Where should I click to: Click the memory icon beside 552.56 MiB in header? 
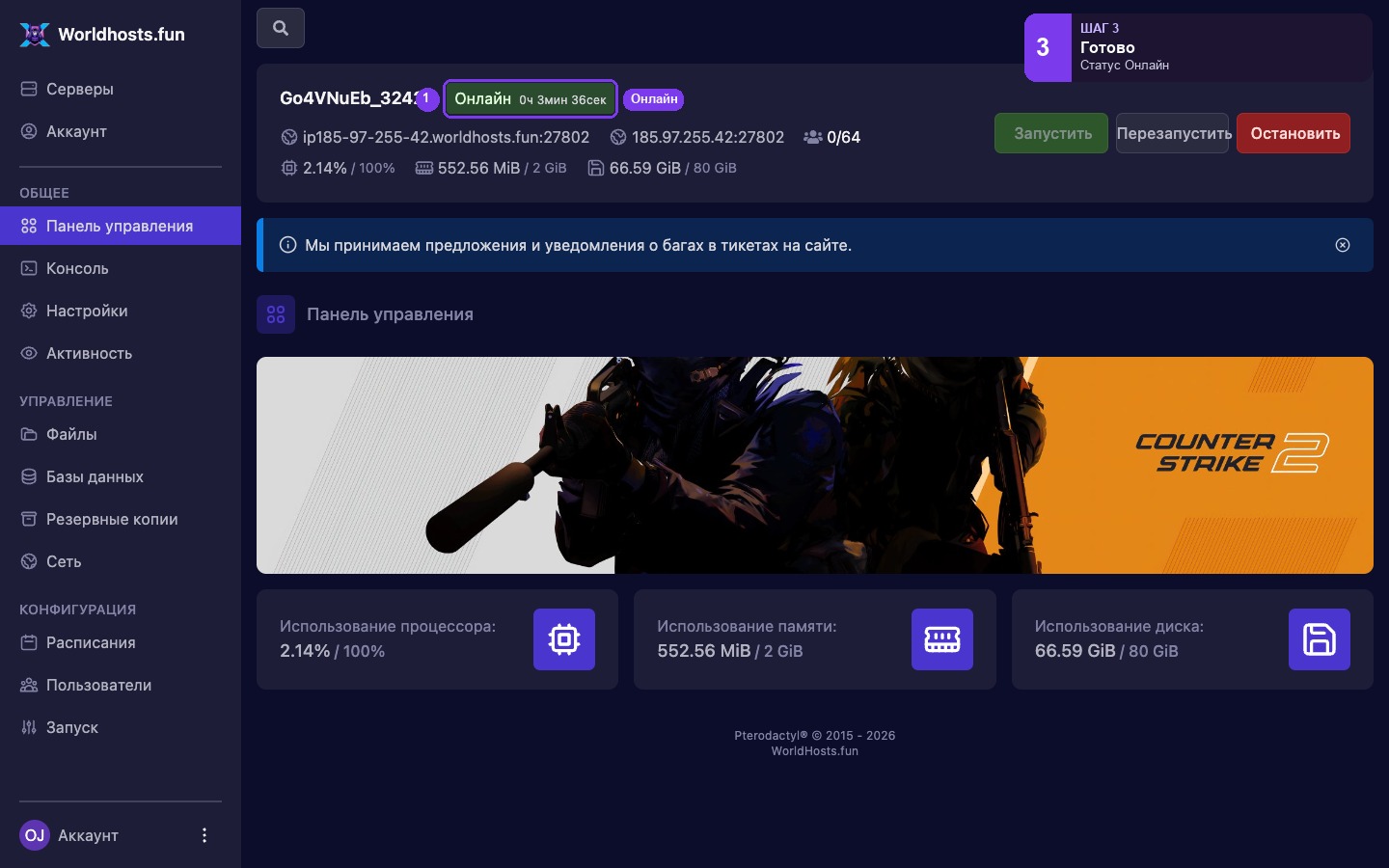pos(424,168)
